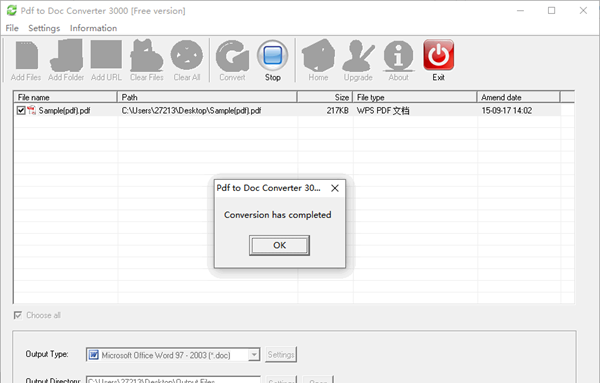Click the 15-09-17 14:02 date cell

[x=507, y=111]
